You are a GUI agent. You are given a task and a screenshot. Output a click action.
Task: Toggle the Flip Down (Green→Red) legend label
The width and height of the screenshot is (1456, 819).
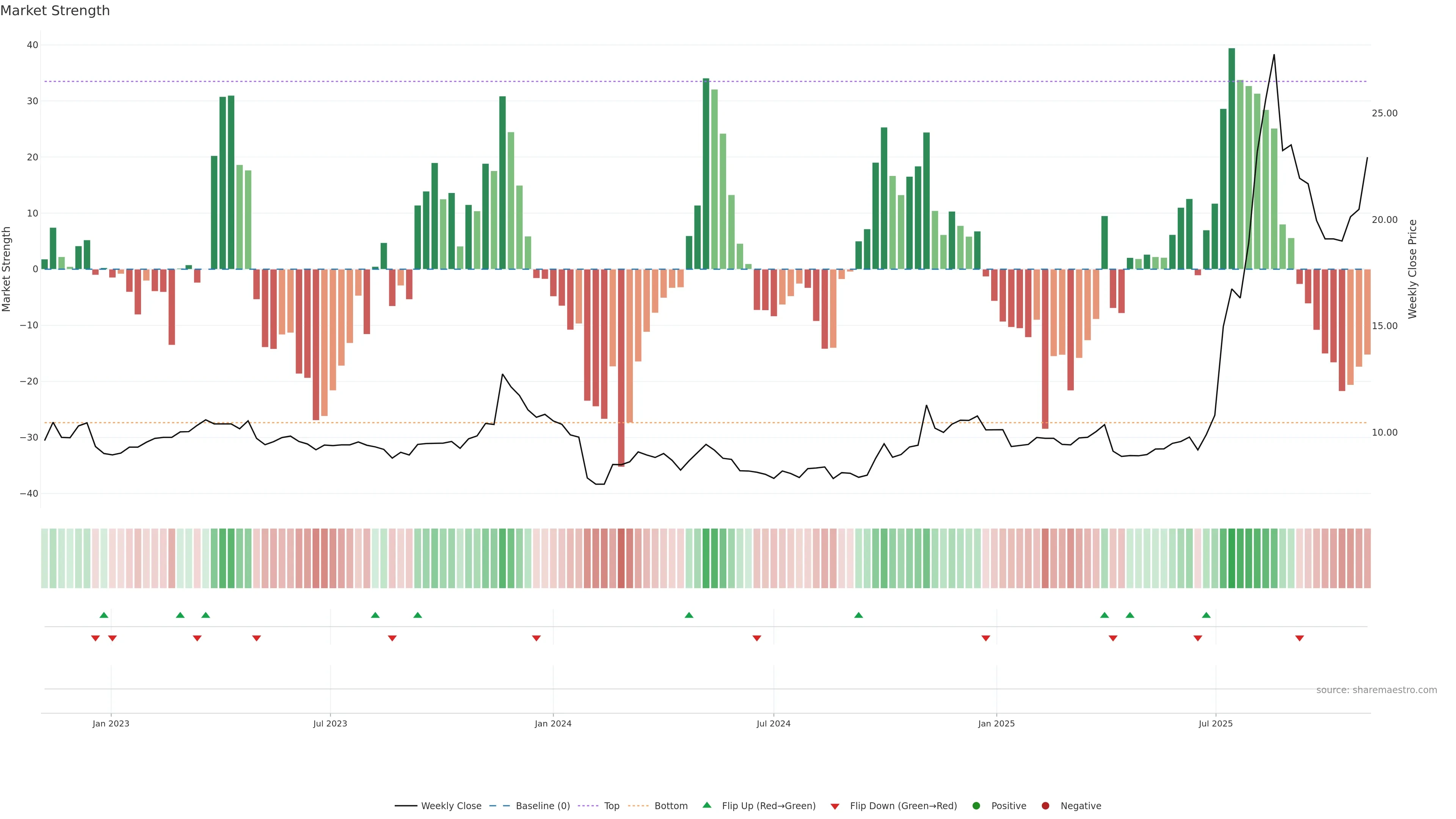[903, 806]
